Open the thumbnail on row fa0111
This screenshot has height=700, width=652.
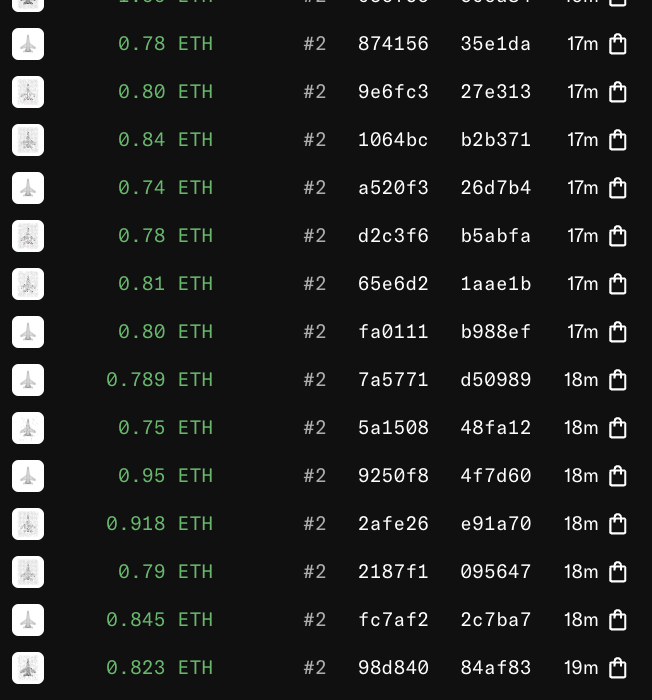28,332
